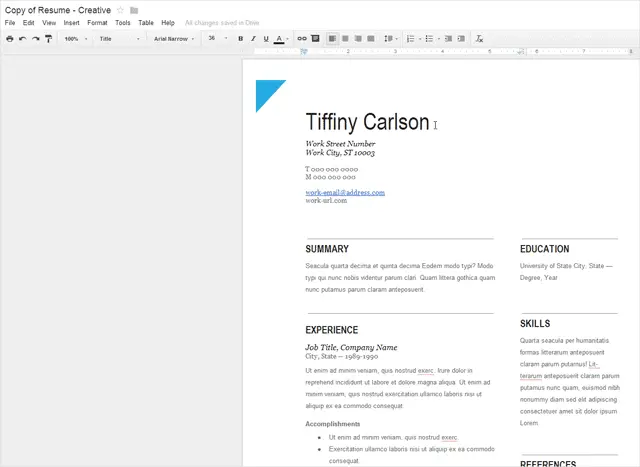
Task: Open the work-email@address.com link
Action: click(x=345, y=192)
